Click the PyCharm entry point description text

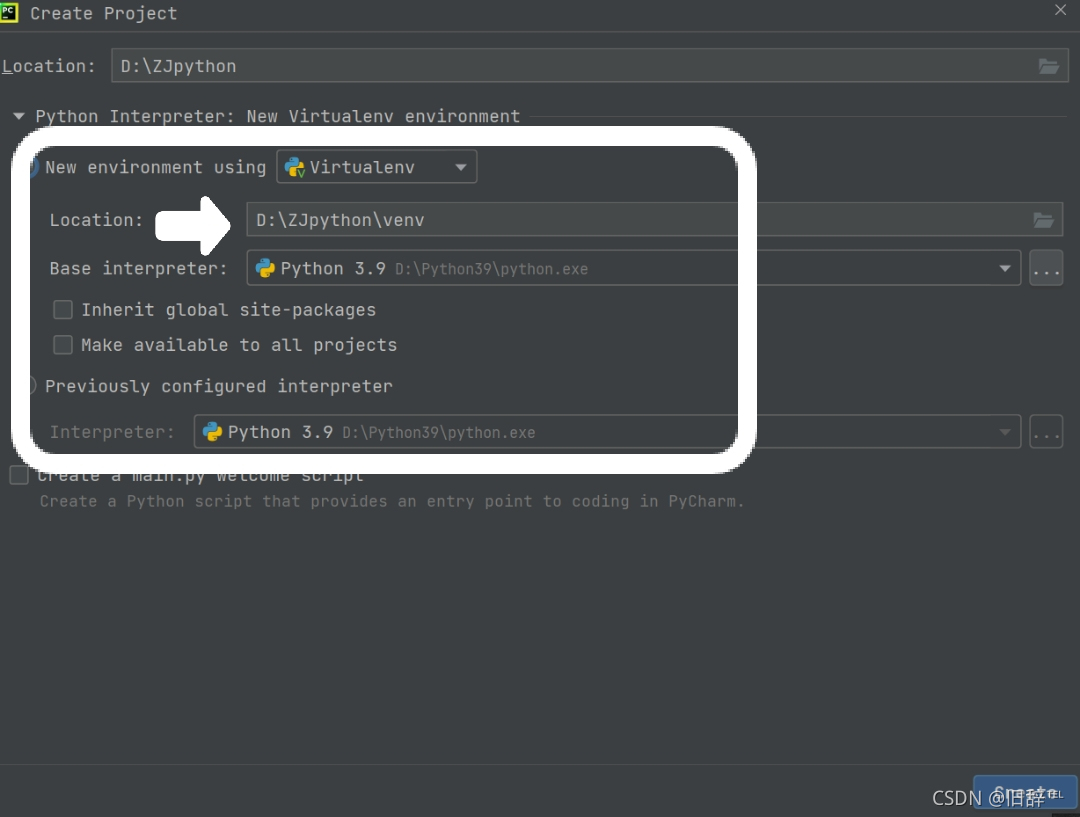pyautogui.click(x=391, y=501)
